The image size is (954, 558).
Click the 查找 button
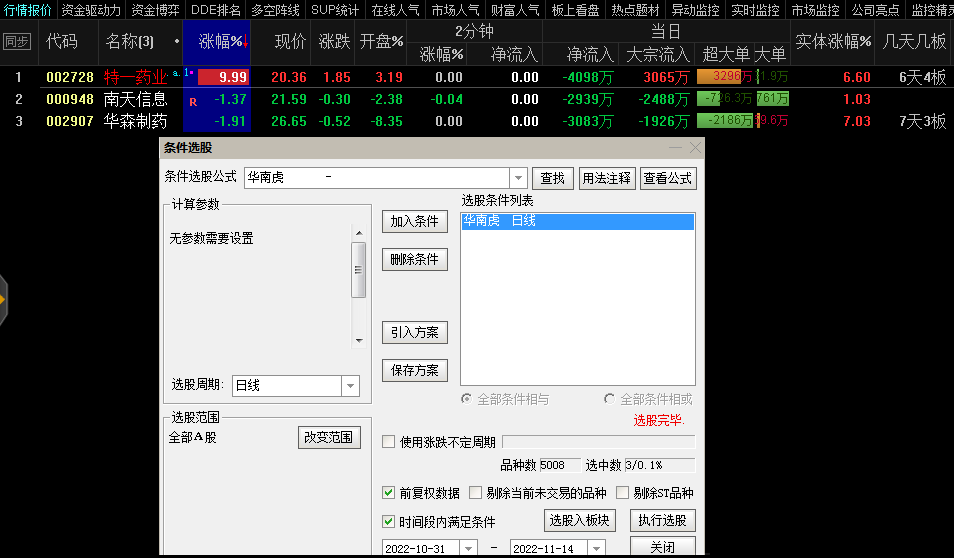(x=552, y=178)
